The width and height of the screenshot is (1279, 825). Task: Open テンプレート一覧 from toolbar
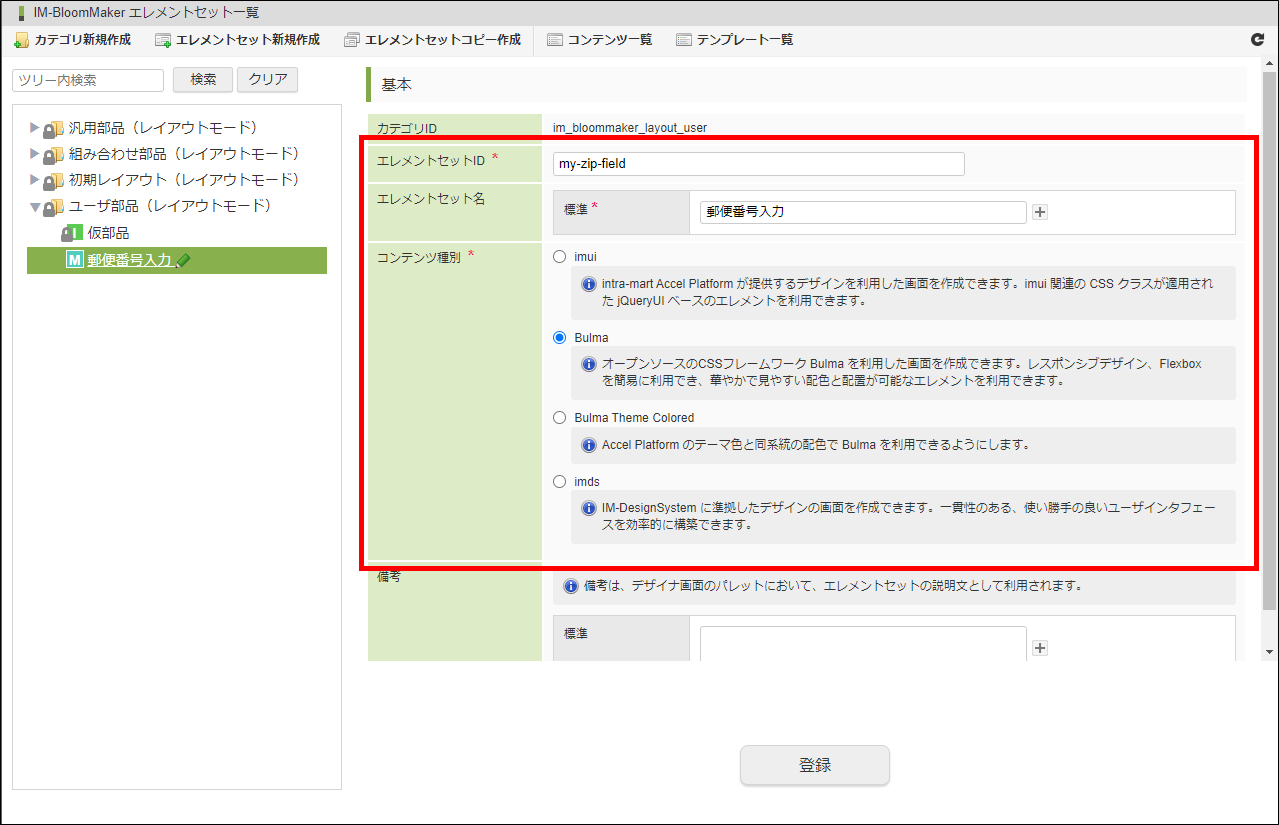pos(734,40)
